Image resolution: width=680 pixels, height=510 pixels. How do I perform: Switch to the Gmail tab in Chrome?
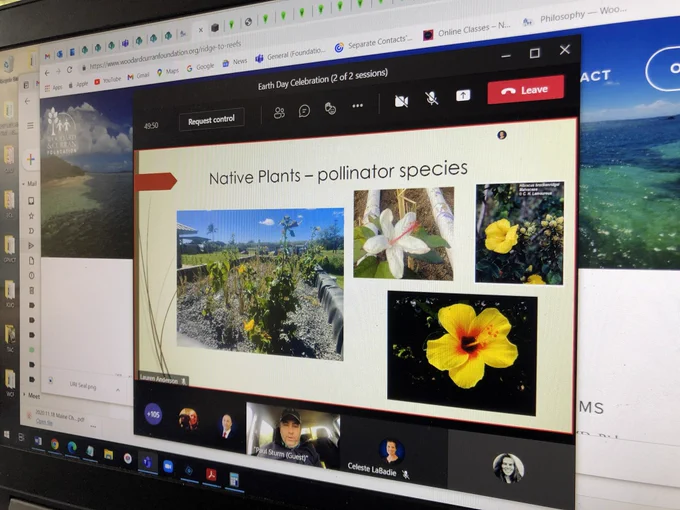pos(47,56)
